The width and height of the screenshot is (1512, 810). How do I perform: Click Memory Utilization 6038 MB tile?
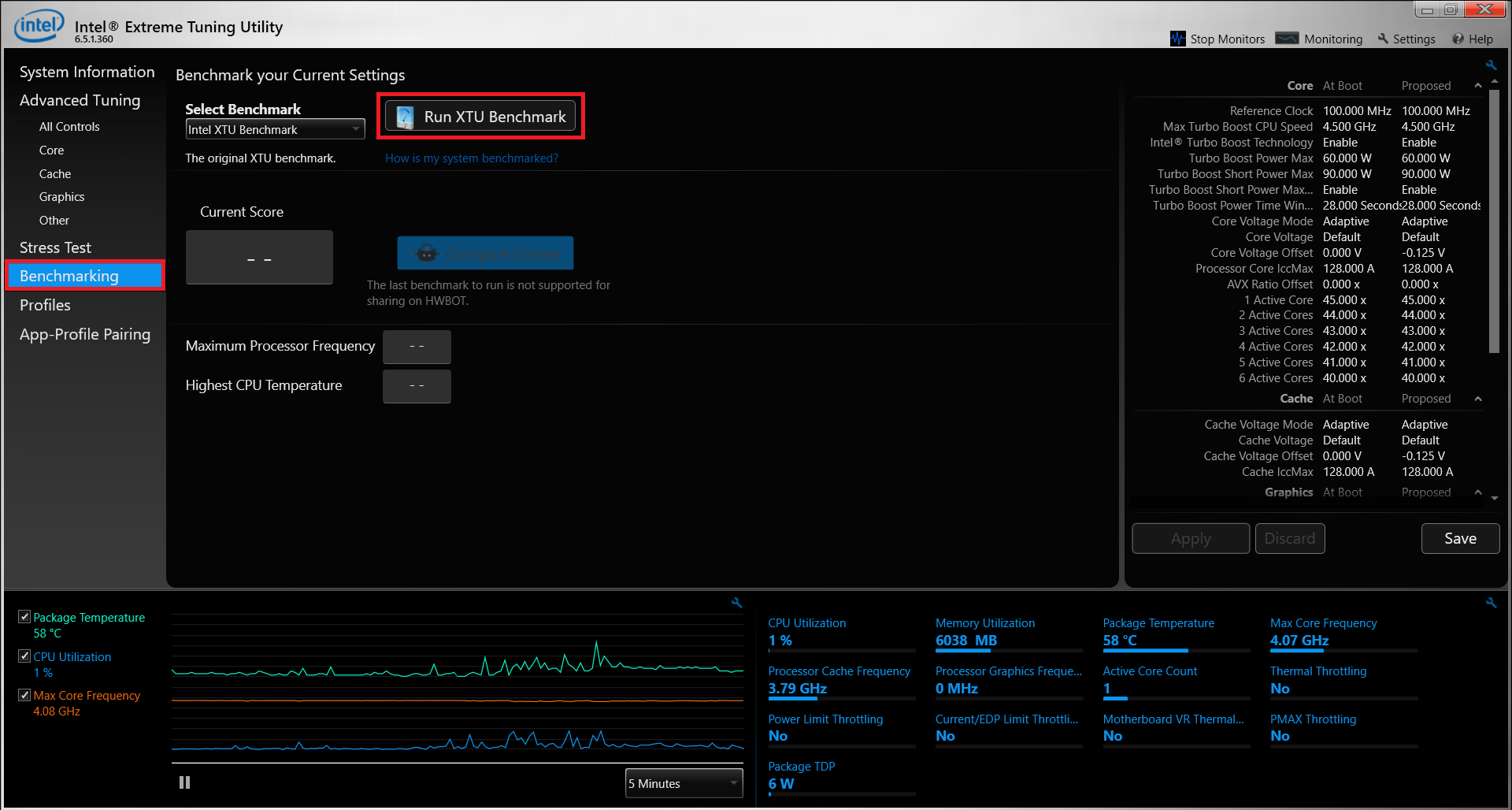[1009, 634]
